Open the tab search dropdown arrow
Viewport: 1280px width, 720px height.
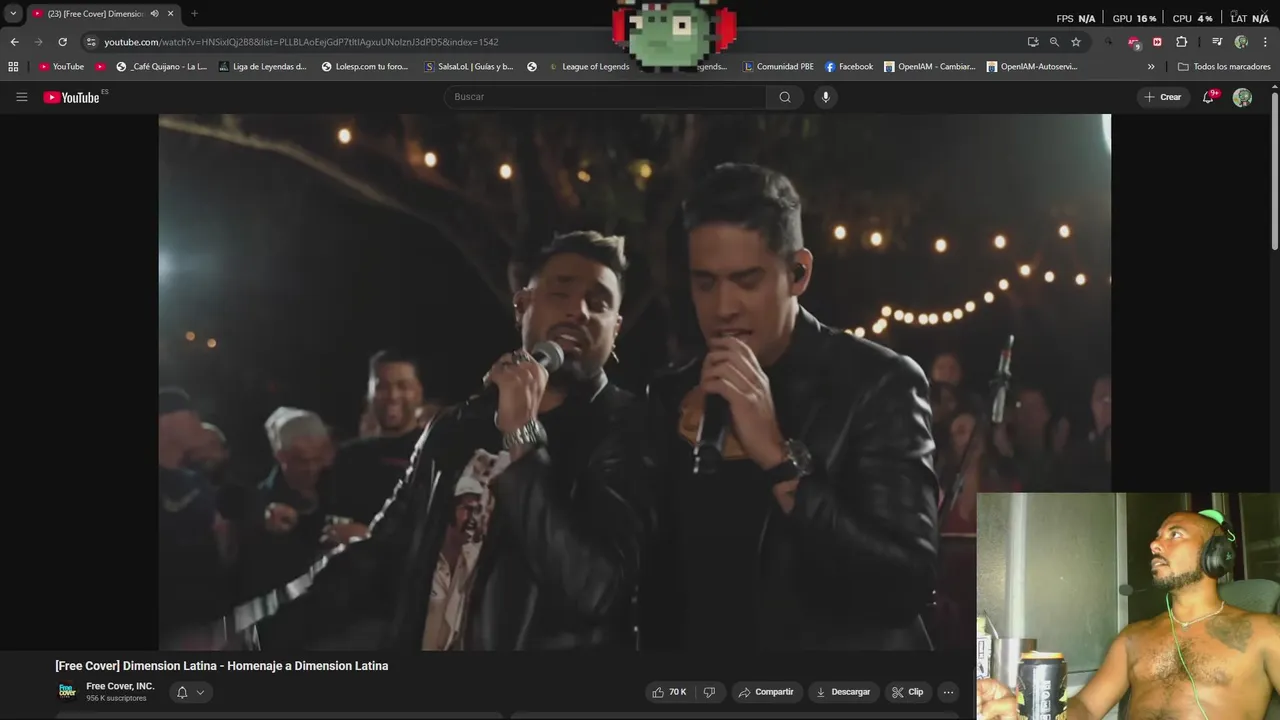13,14
